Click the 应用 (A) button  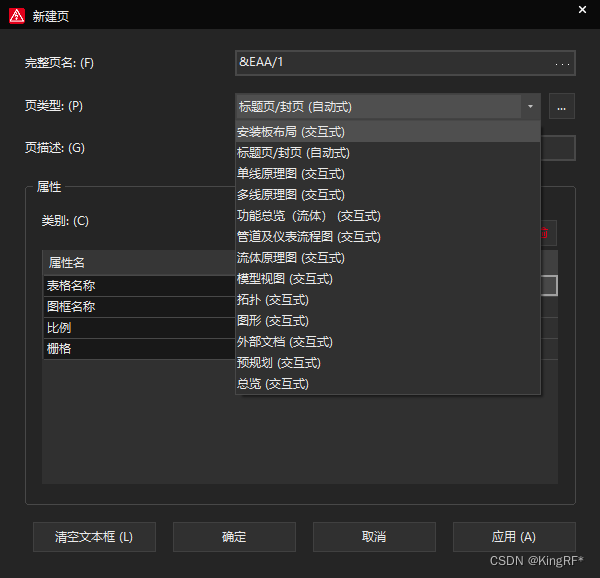[x=514, y=537]
